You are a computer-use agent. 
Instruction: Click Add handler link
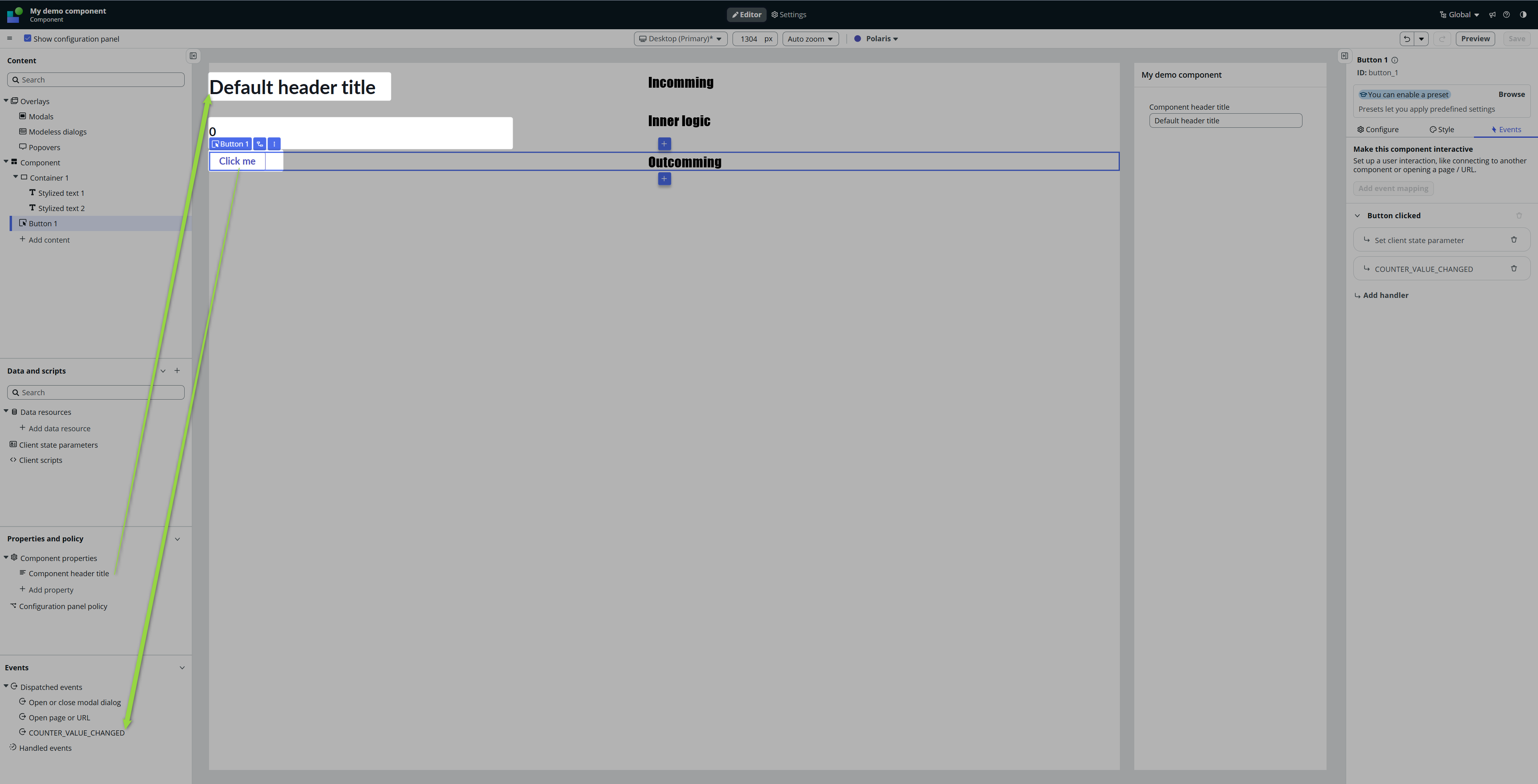pos(1385,296)
